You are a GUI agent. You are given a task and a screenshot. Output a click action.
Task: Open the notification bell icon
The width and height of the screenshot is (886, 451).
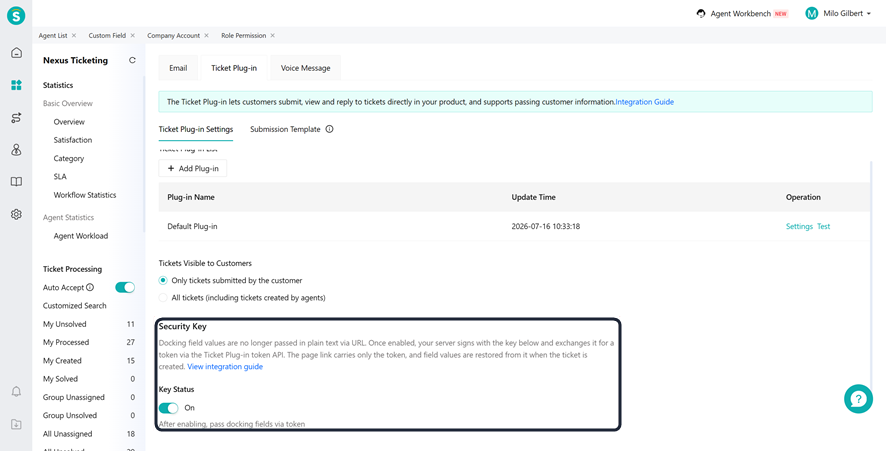16,392
